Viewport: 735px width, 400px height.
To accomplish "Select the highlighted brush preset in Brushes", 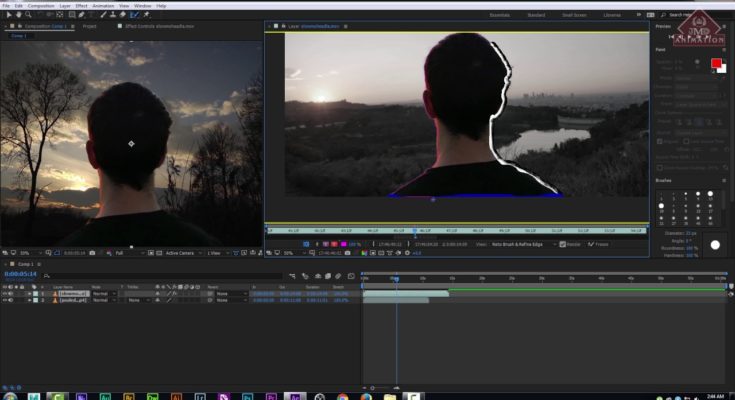I will click(x=661, y=206).
